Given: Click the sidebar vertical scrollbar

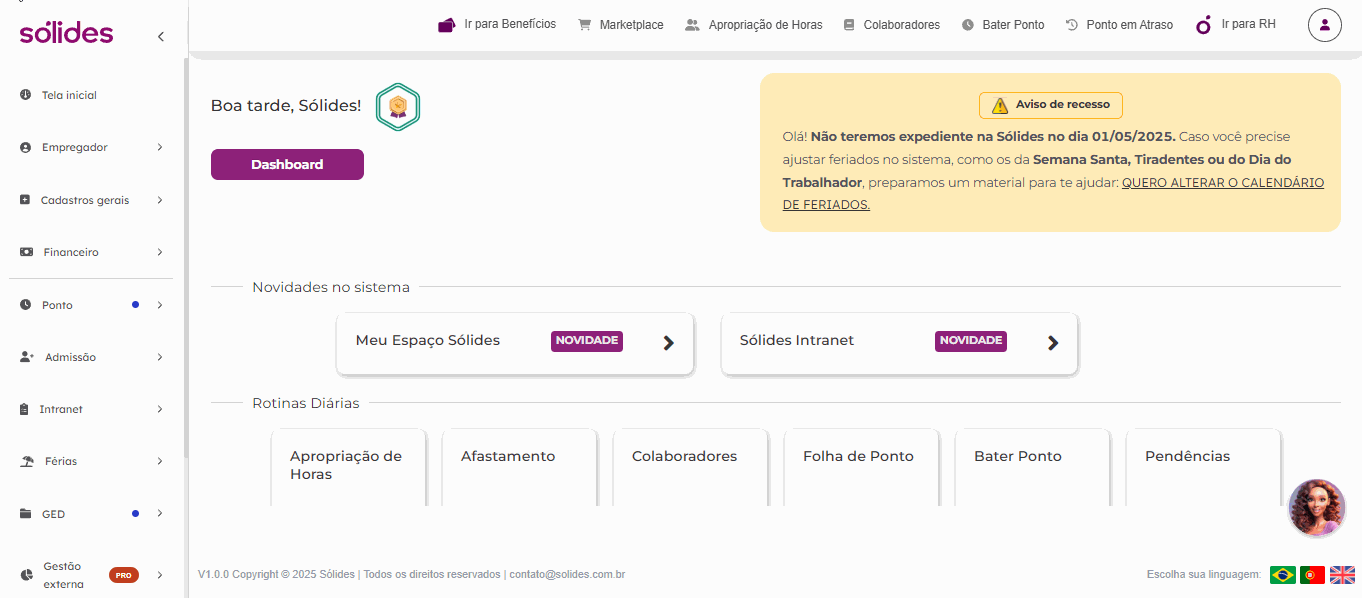Looking at the screenshot, I should pos(185,258).
